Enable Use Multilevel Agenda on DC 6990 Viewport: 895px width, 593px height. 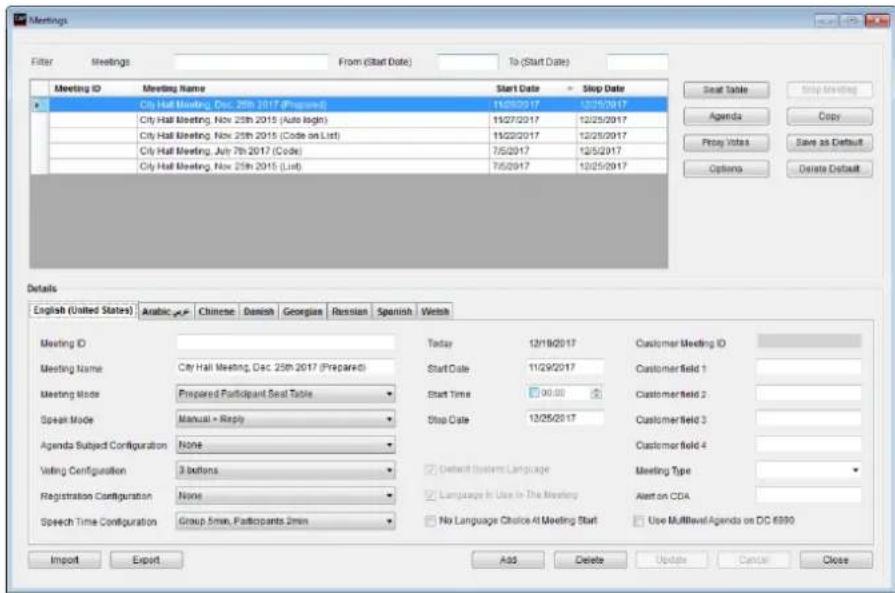coord(639,521)
